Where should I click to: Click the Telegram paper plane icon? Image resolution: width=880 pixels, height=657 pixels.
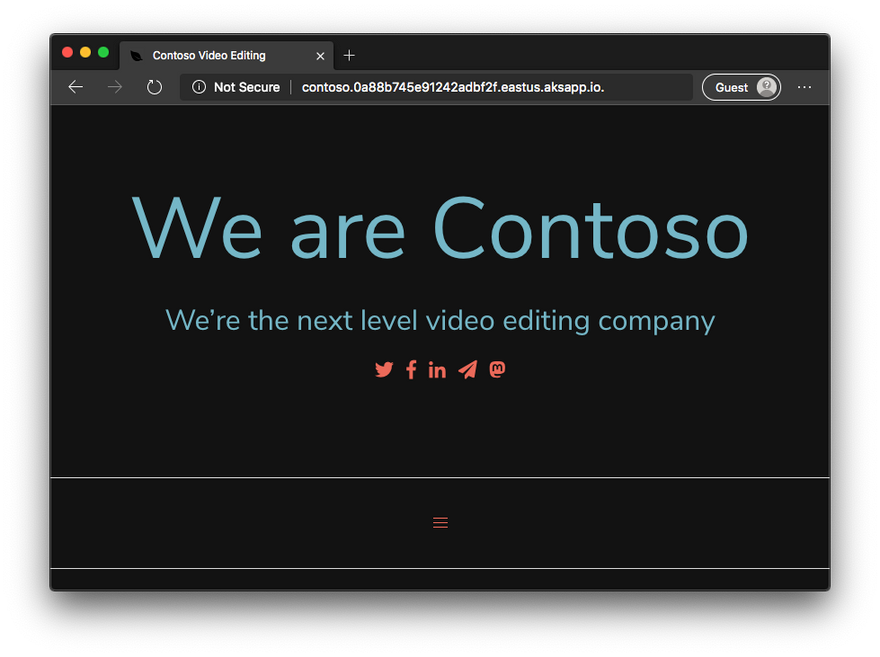tap(467, 370)
